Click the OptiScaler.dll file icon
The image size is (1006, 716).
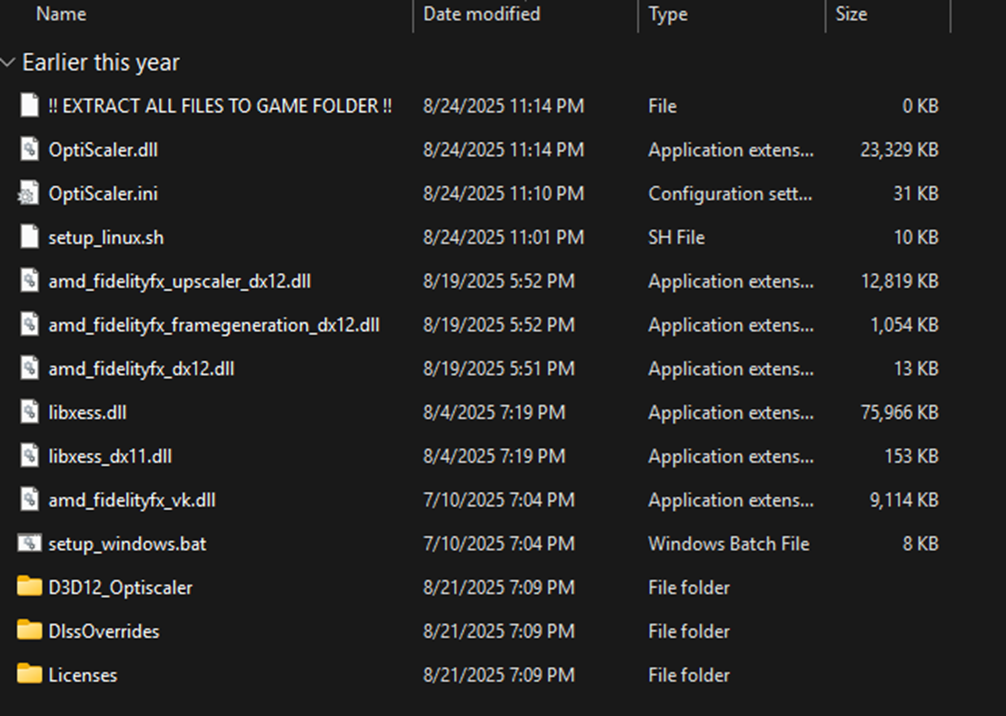coord(30,150)
